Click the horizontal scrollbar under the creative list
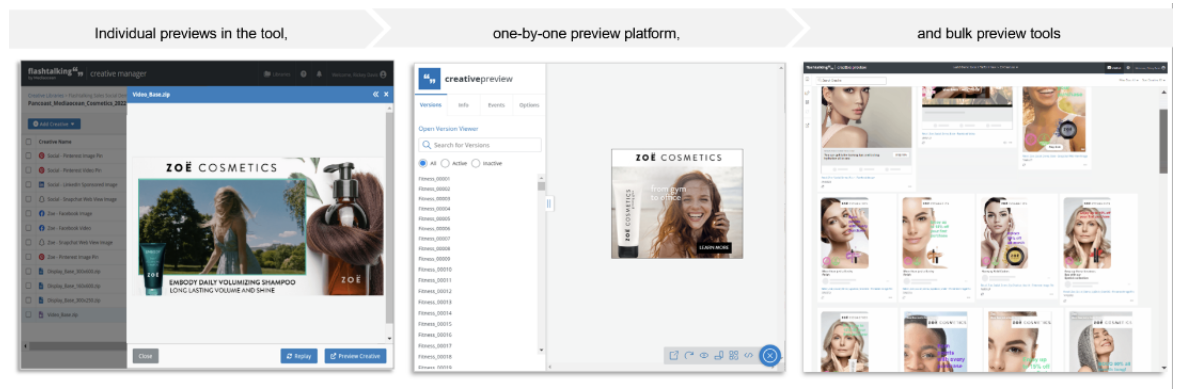The image size is (1183, 389). coord(75,346)
